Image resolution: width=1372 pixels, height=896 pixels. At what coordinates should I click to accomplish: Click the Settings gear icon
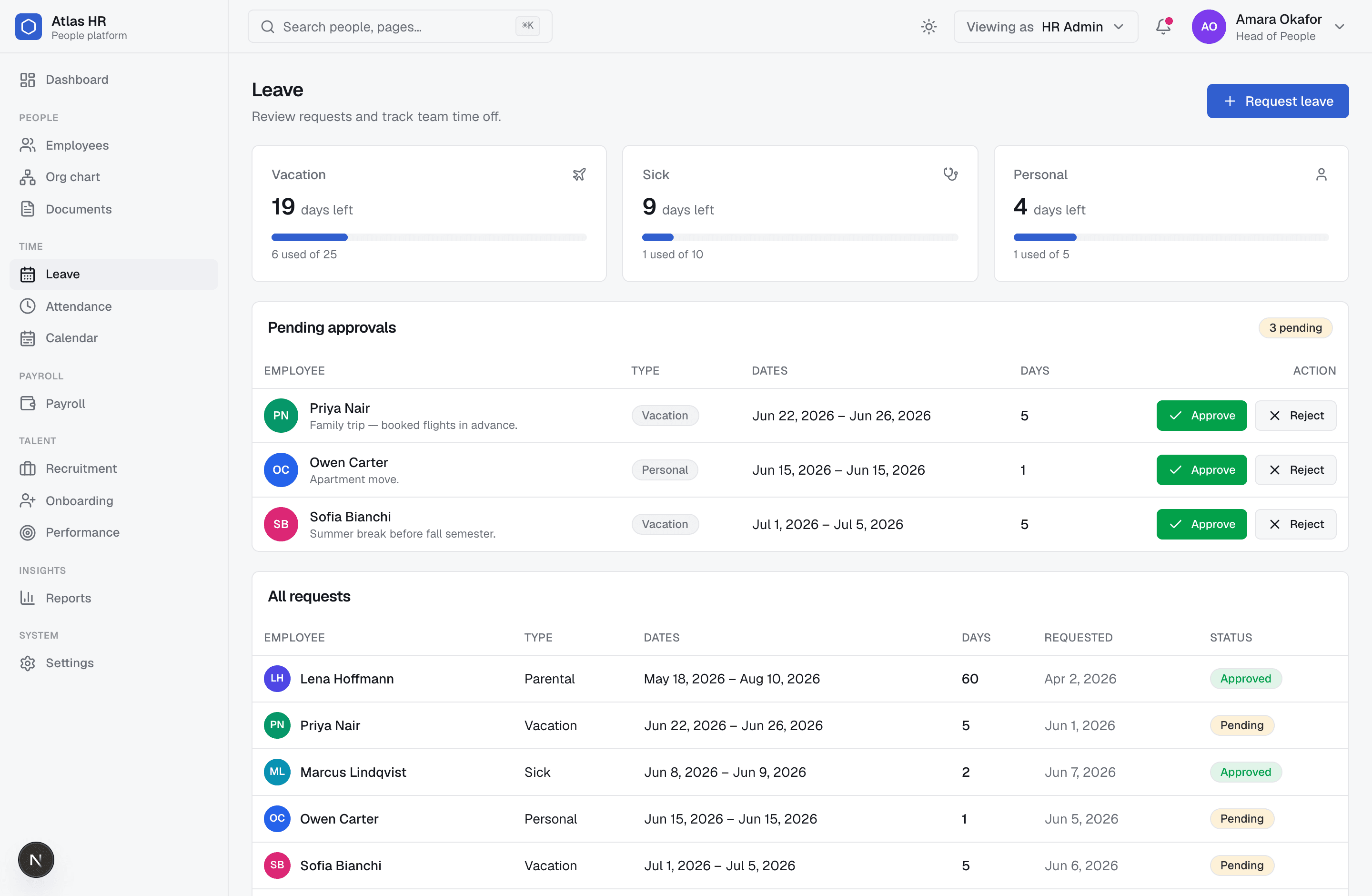tap(28, 663)
